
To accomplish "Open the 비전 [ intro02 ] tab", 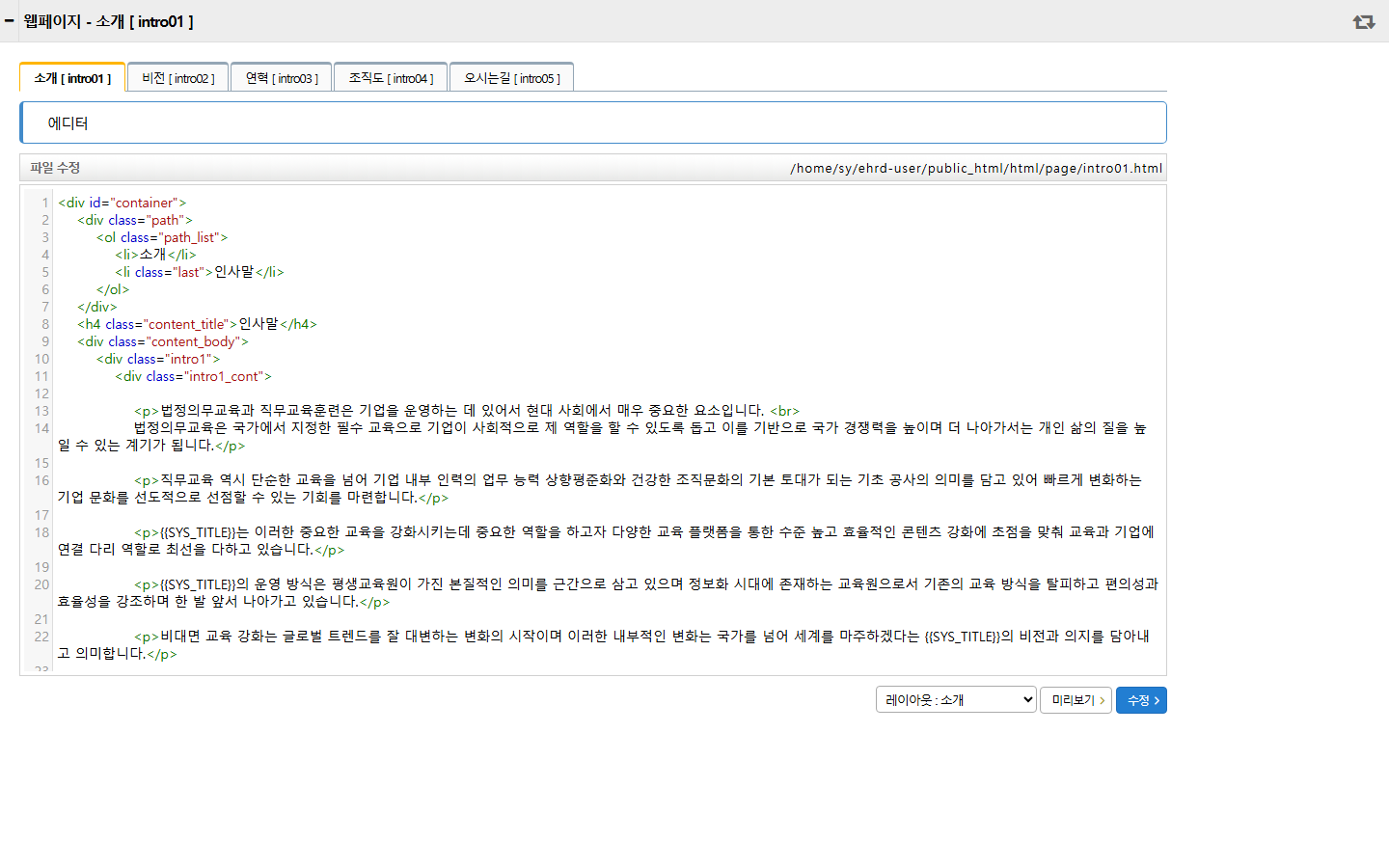I will (178, 78).
